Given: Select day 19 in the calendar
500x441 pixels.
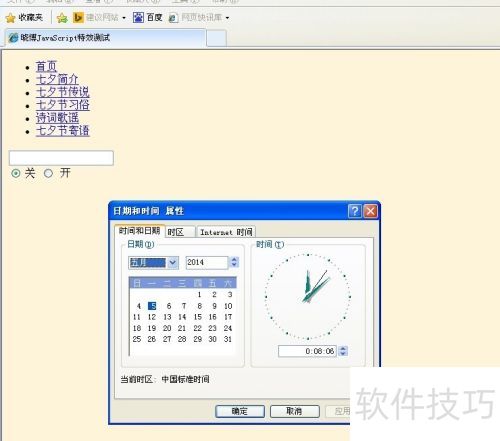Looking at the screenshot, I should tap(152, 328).
